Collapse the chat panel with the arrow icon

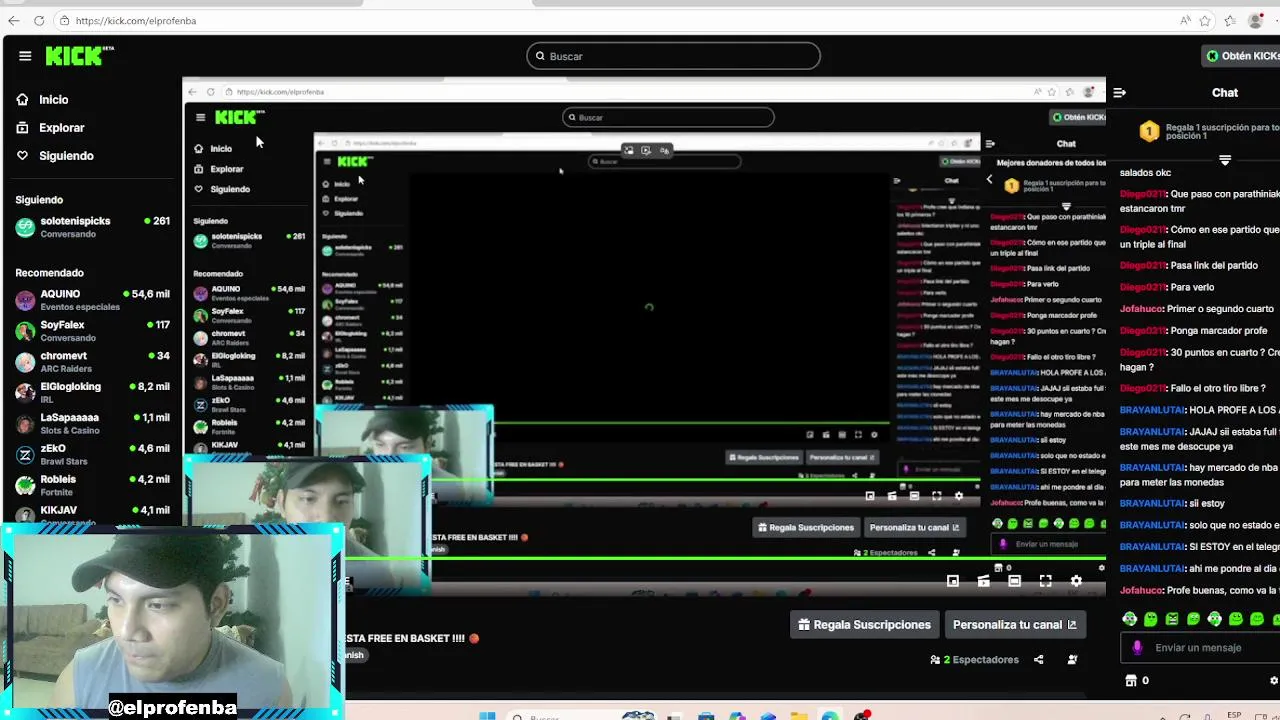(x=1119, y=92)
